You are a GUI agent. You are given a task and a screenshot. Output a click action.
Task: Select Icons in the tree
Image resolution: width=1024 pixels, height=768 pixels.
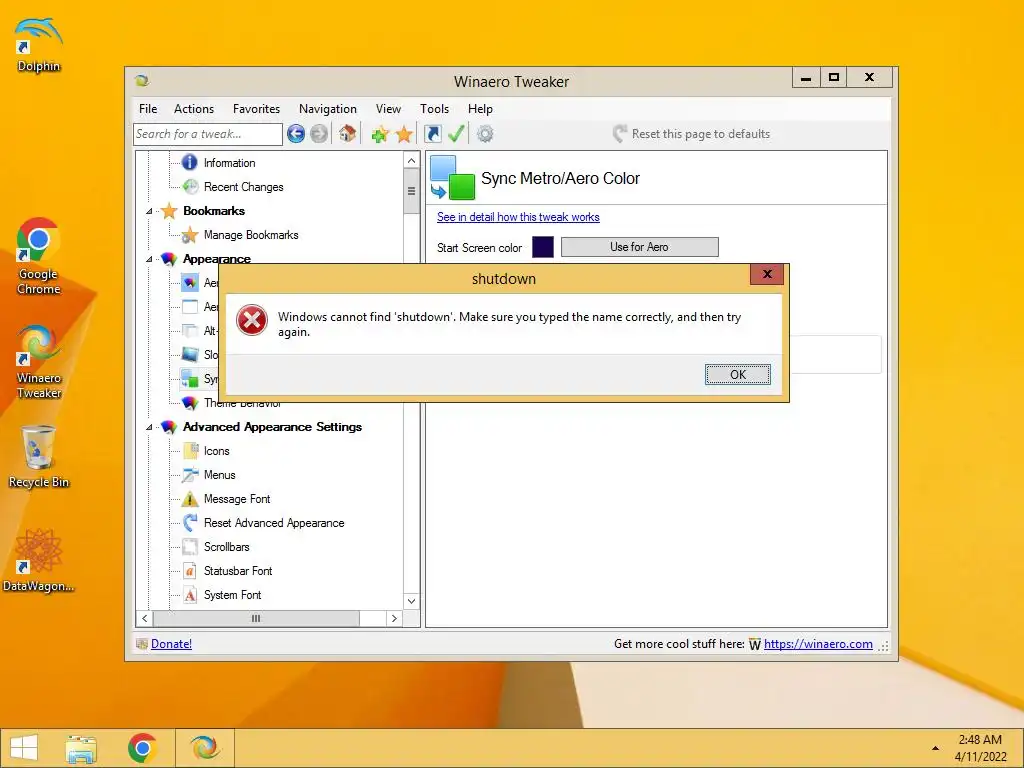[216, 451]
